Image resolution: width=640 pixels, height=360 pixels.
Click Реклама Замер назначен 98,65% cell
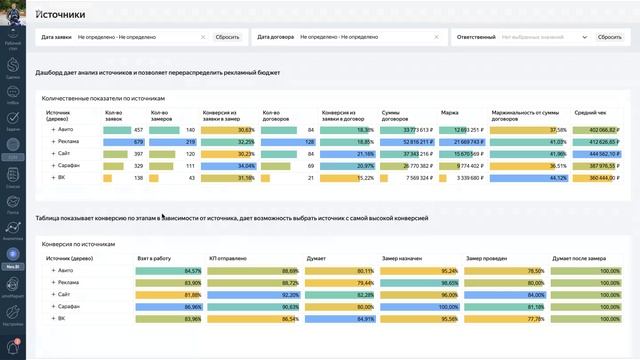coord(420,283)
